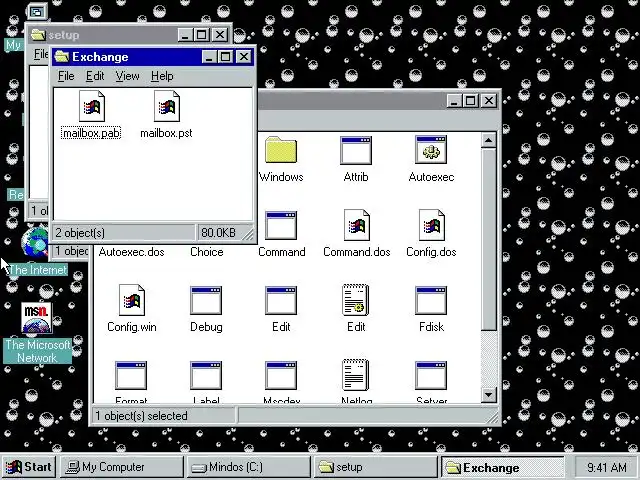Select the Command.dos file icon
Image resolution: width=640 pixels, height=480 pixels.
click(x=357, y=225)
